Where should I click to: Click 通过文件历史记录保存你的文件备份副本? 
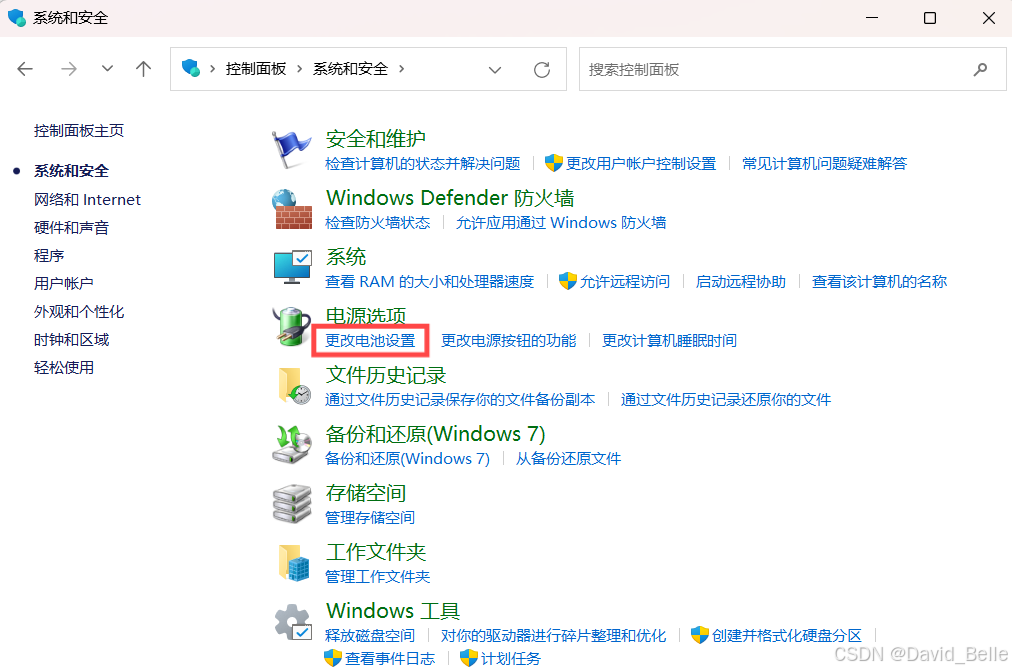click(460, 400)
